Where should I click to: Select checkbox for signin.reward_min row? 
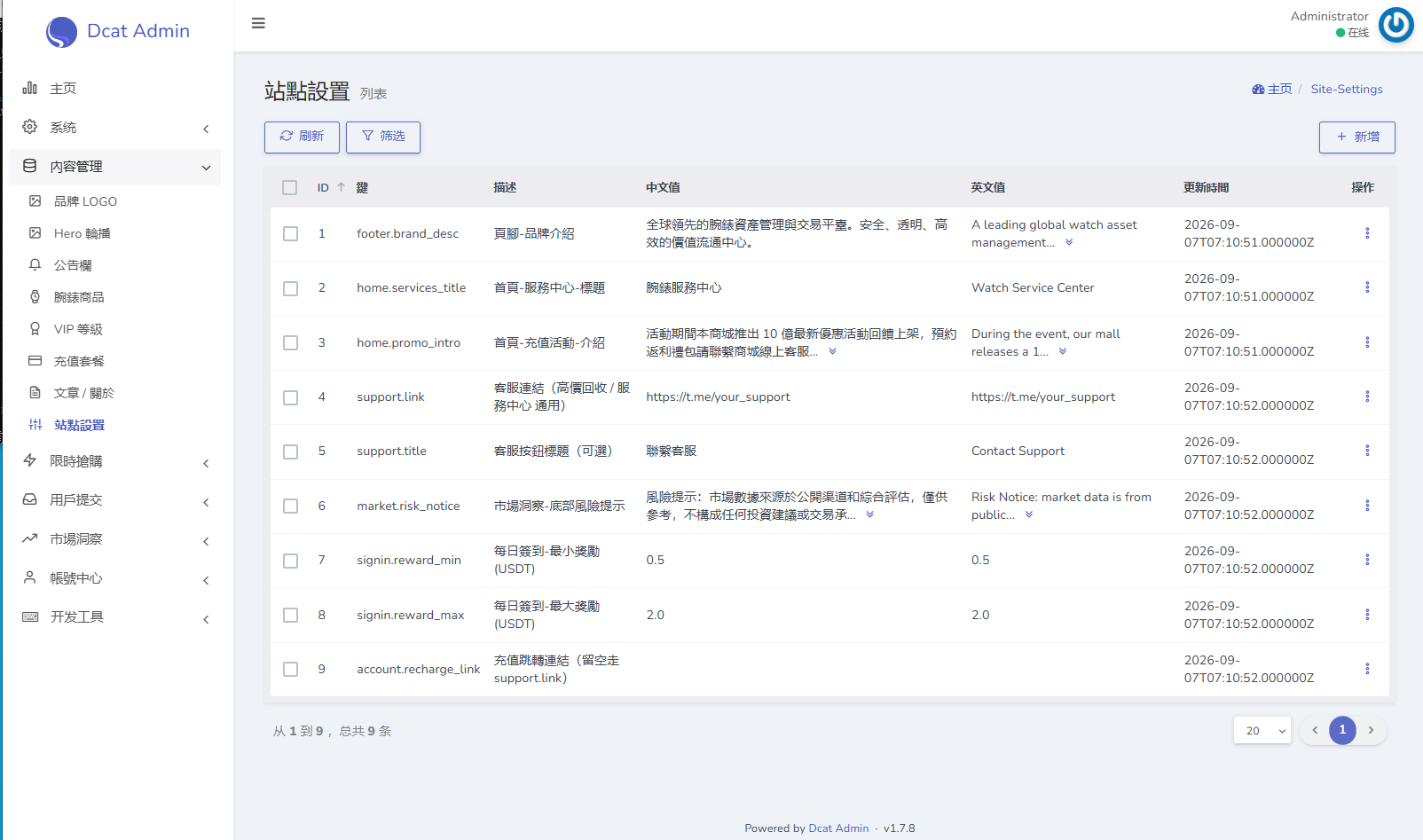[290, 561]
